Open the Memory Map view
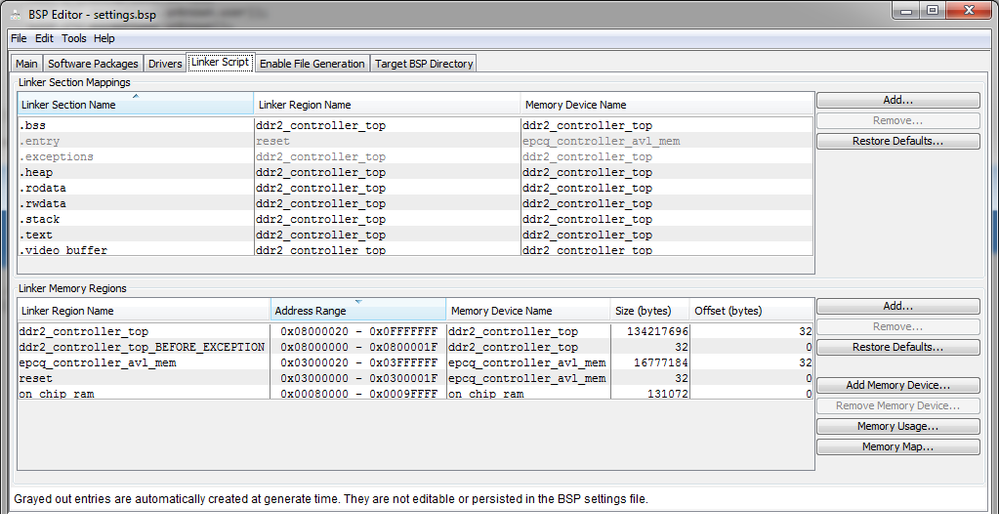This screenshot has height=514, width=999. (x=897, y=447)
